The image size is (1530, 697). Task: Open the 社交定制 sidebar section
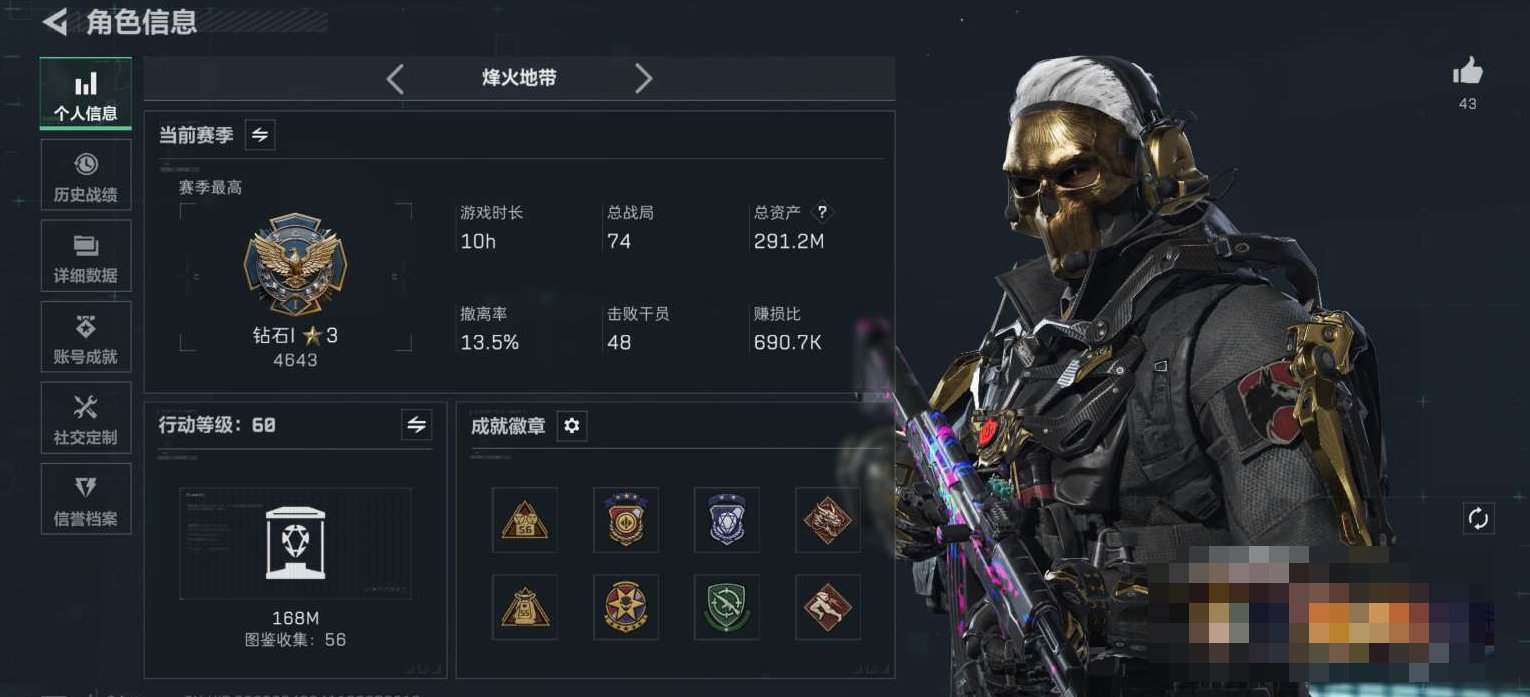point(86,418)
